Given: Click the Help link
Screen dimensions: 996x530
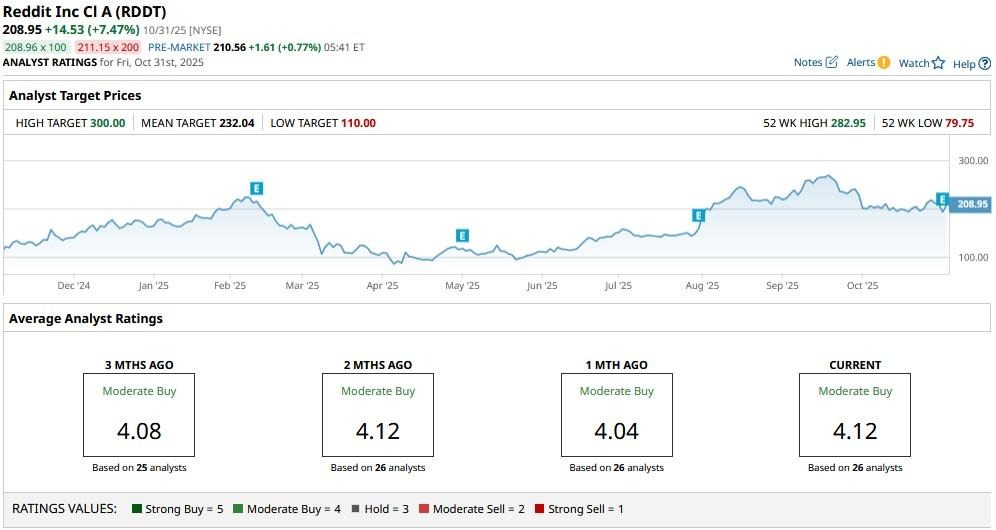Looking at the screenshot, I should 964,64.
